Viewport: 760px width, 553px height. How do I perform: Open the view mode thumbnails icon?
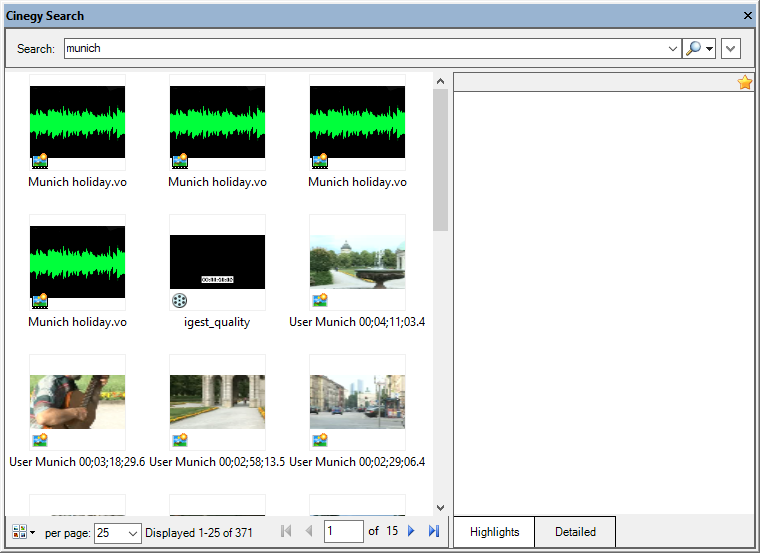tap(19, 532)
